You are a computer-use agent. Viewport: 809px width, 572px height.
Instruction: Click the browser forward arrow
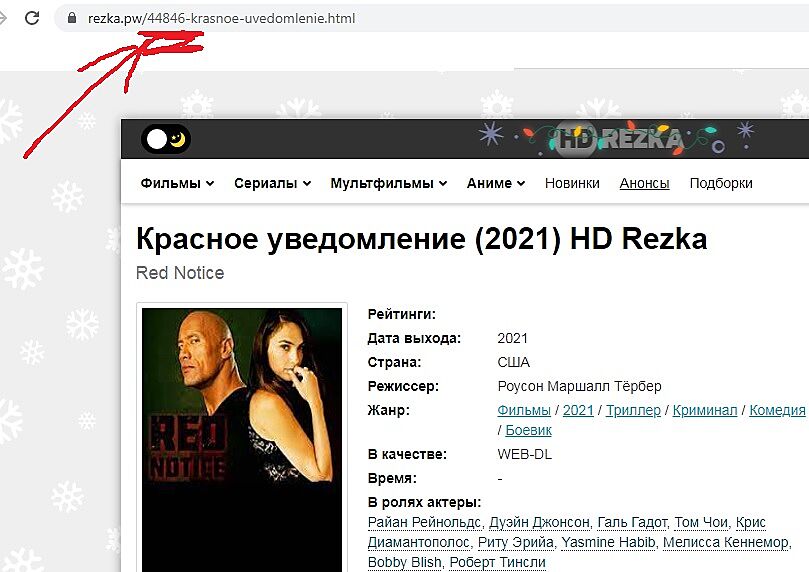(3, 18)
